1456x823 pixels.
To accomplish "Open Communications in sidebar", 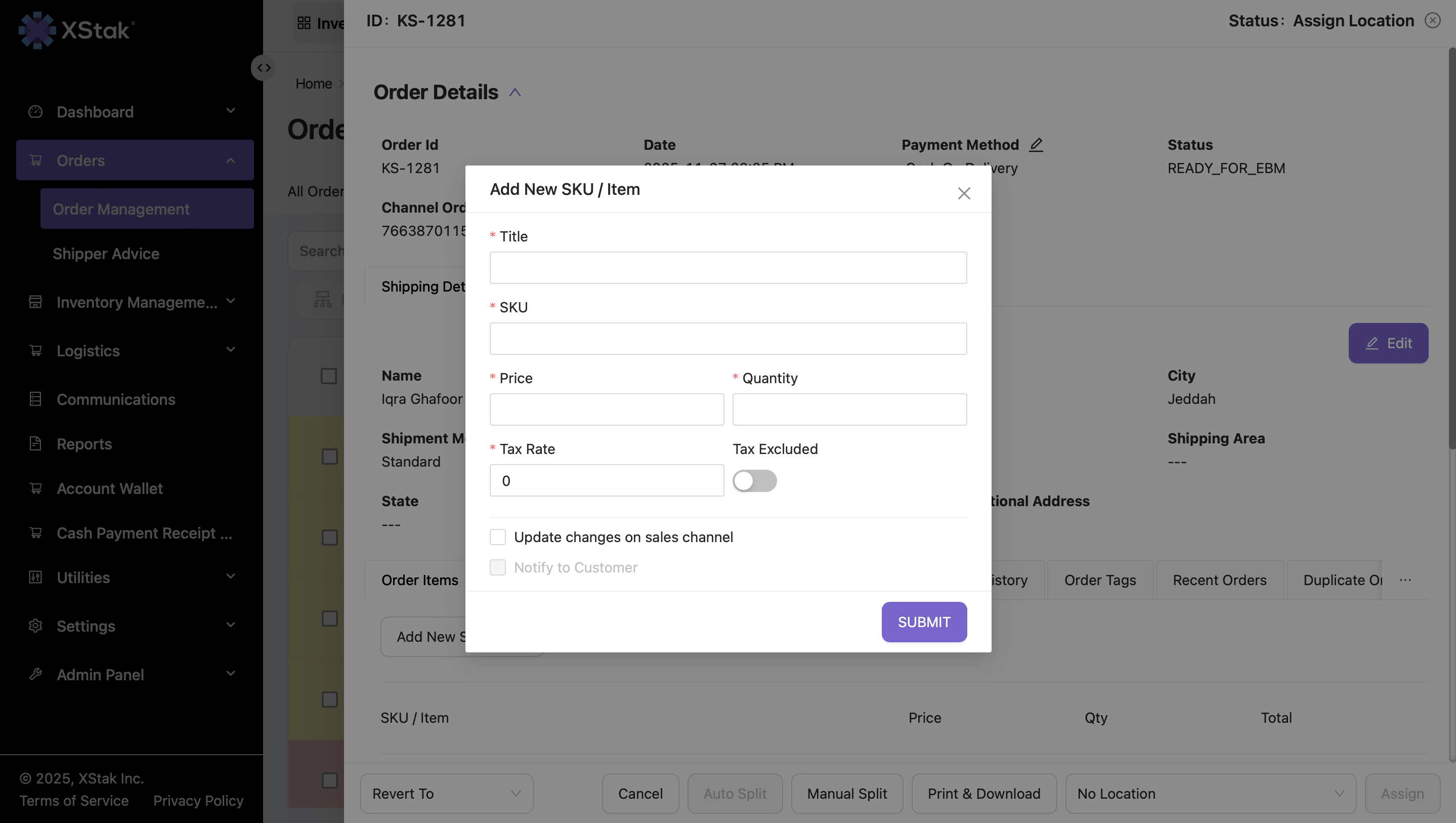I will pyautogui.click(x=116, y=399).
